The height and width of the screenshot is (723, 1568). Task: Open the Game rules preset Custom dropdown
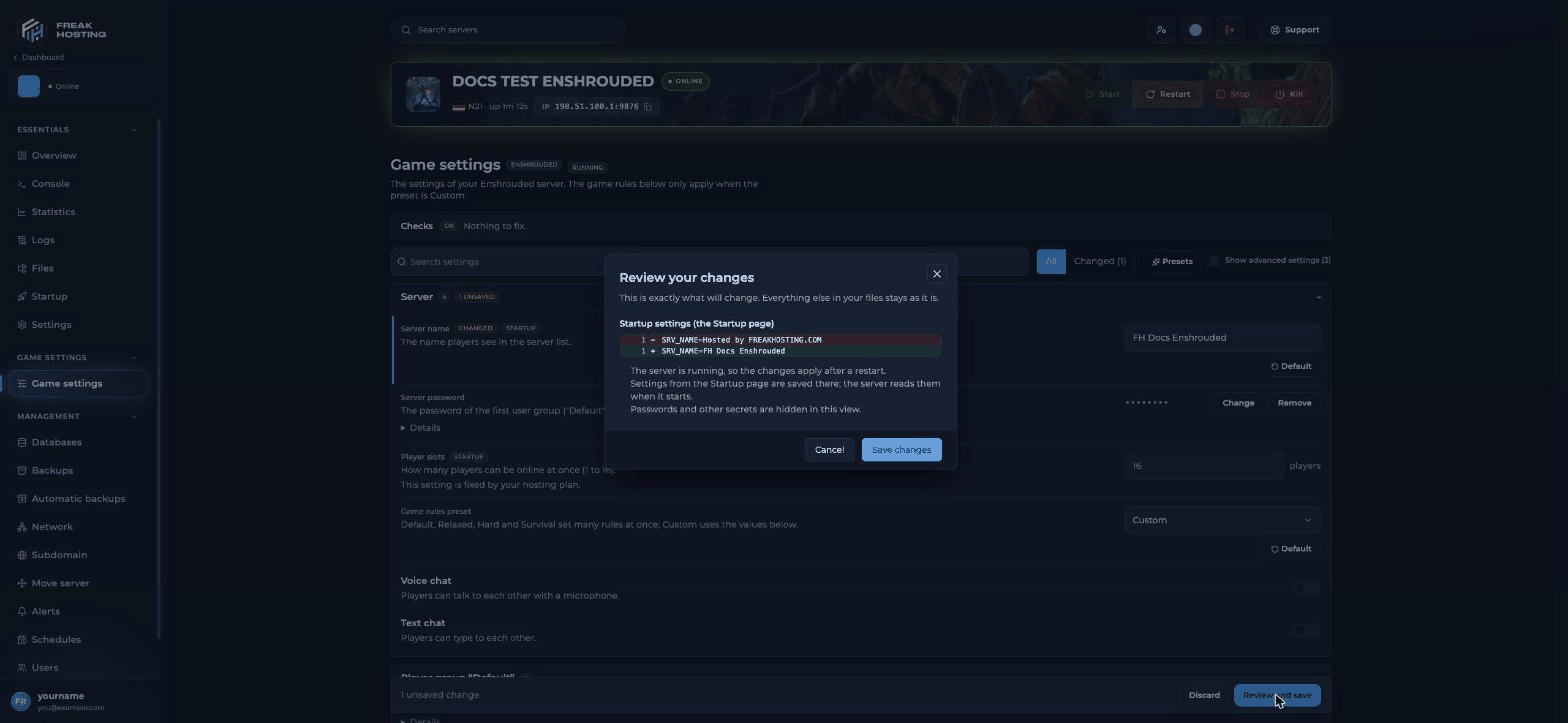coord(1222,520)
